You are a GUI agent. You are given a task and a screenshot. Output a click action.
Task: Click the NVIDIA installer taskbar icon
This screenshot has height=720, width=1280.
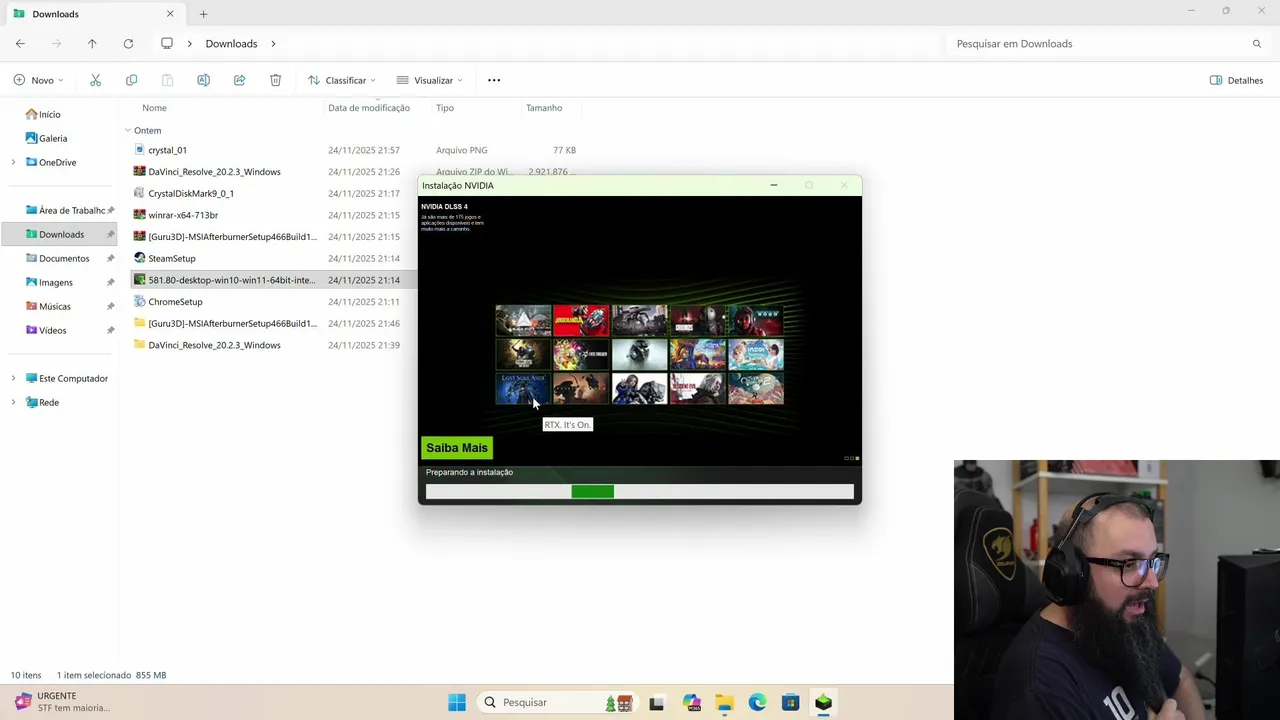(x=823, y=703)
